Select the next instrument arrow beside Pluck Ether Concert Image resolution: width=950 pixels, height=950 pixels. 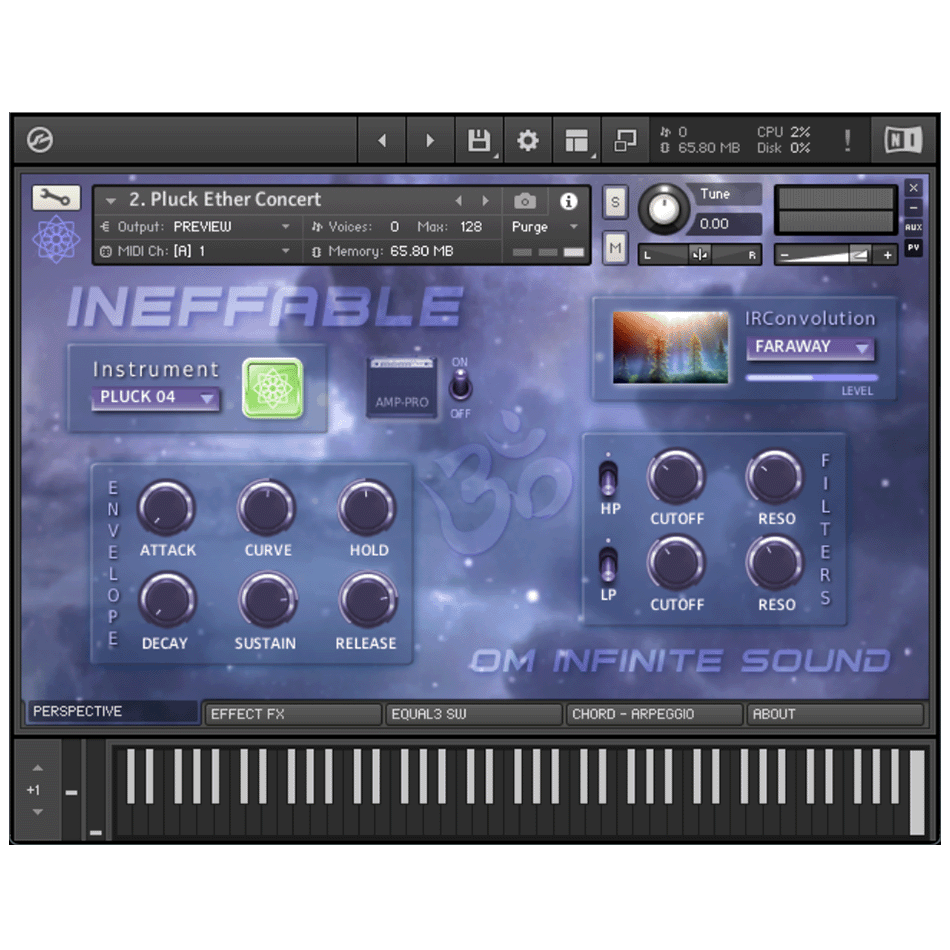485,201
